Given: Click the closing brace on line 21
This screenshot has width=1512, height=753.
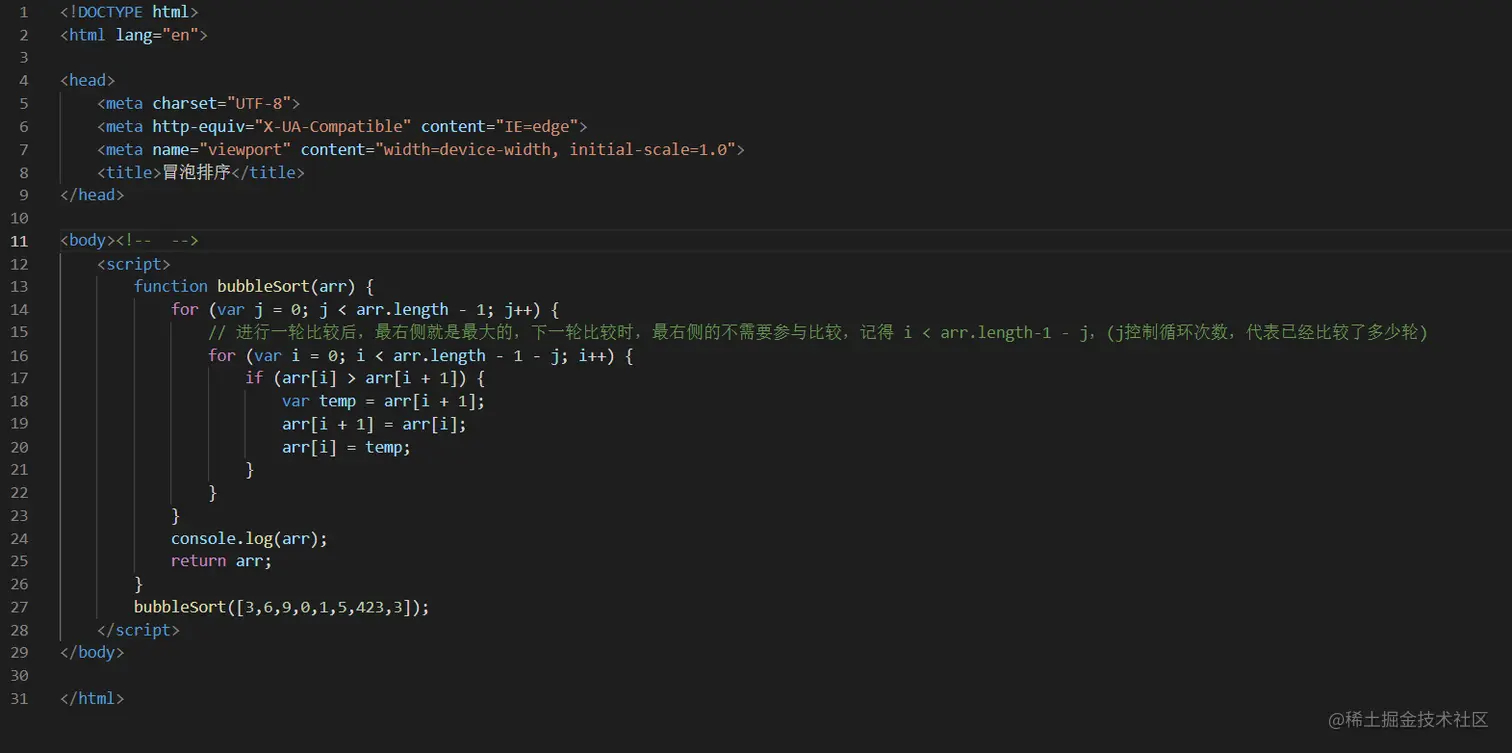Looking at the screenshot, I should click(x=250, y=470).
